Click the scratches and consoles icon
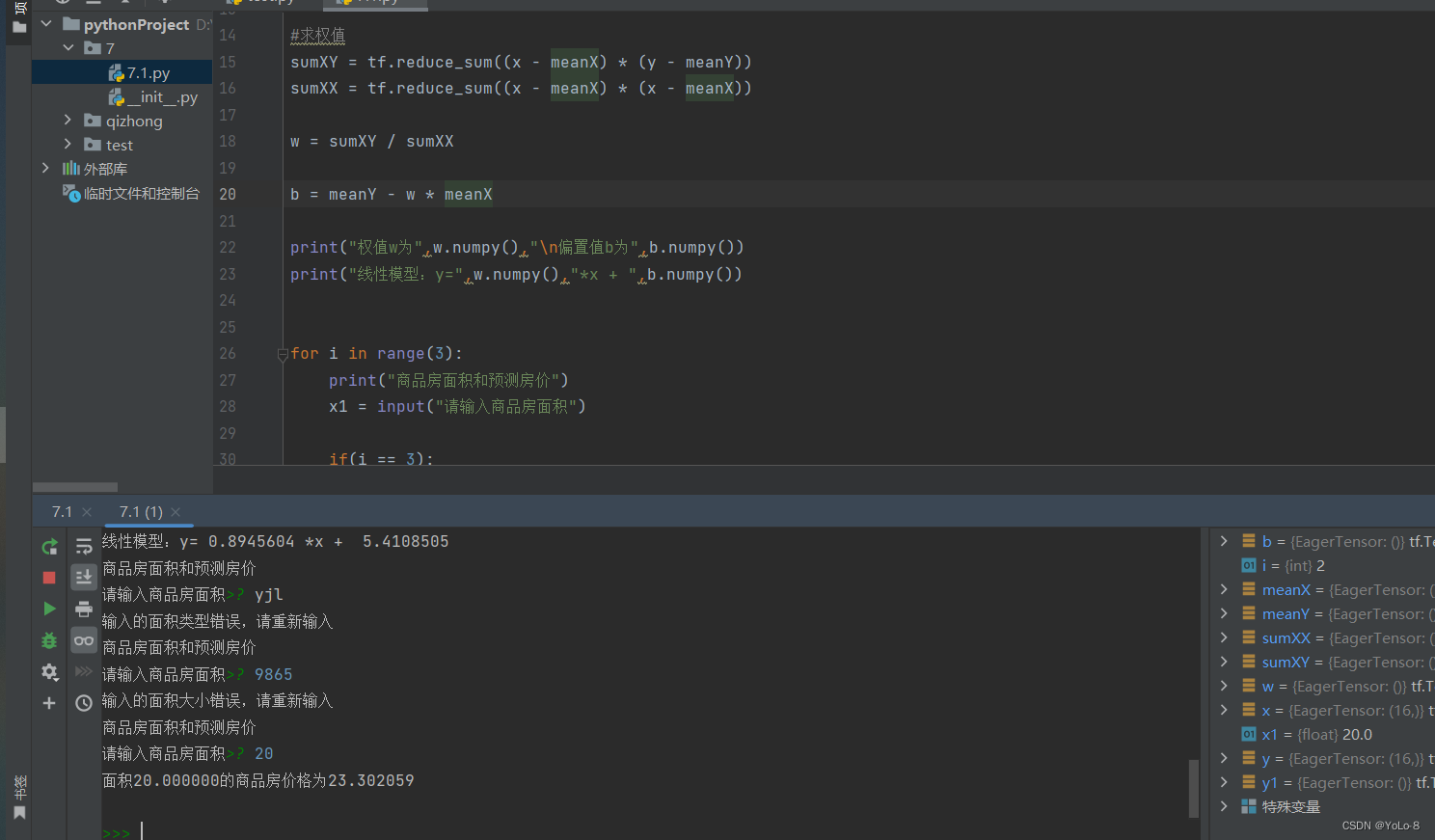This screenshot has height=840, width=1435. [x=71, y=193]
